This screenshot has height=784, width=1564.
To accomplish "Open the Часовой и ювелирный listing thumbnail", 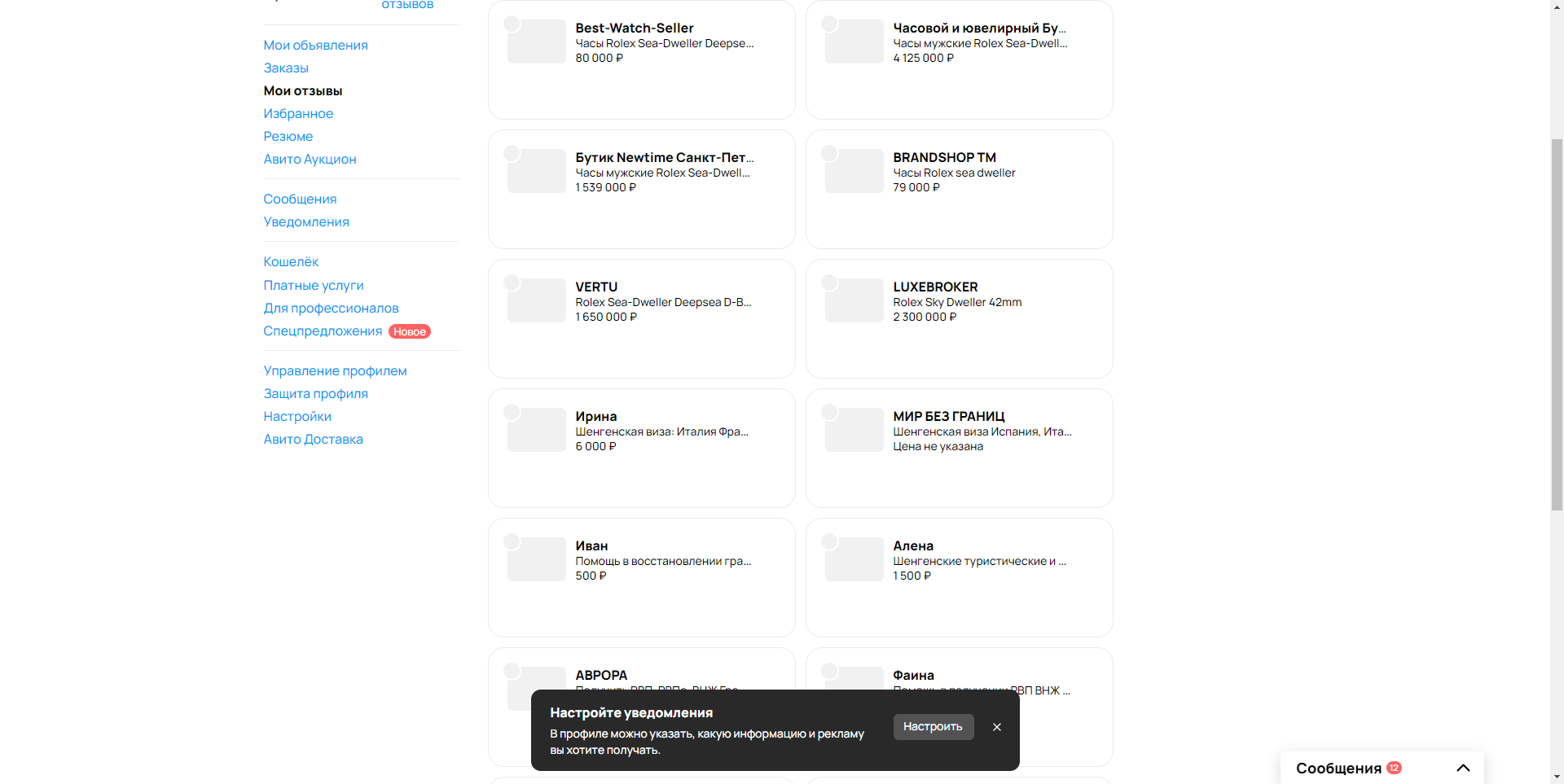I will pyautogui.click(x=854, y=42).
